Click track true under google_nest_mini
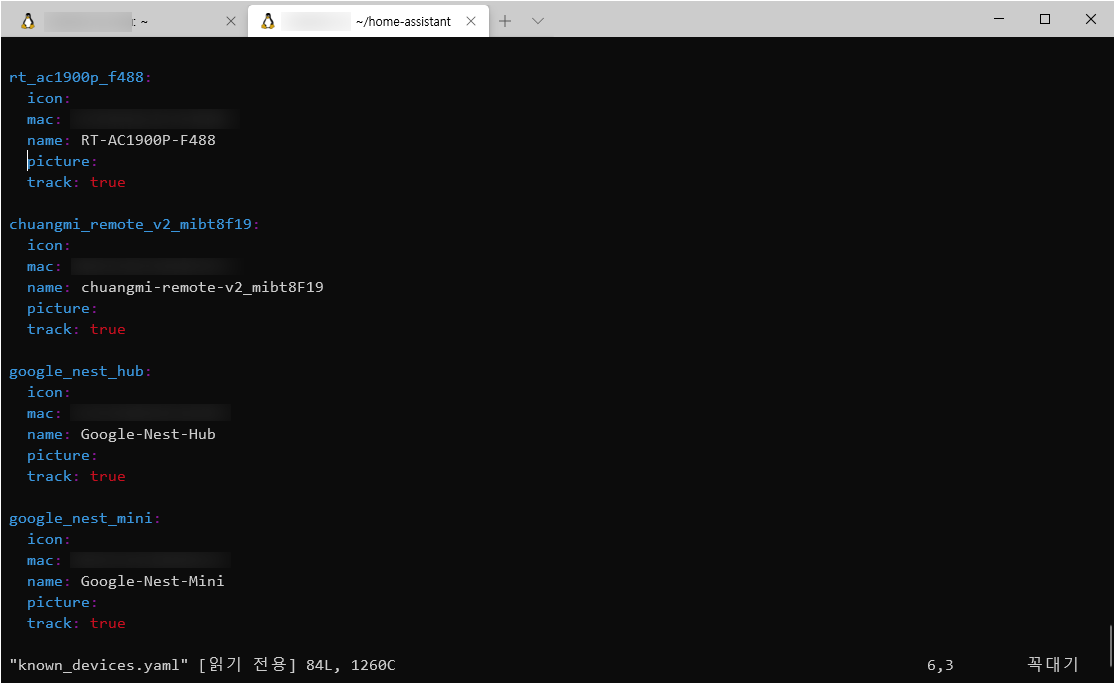 pyautogui.click(x=76, y=624)
